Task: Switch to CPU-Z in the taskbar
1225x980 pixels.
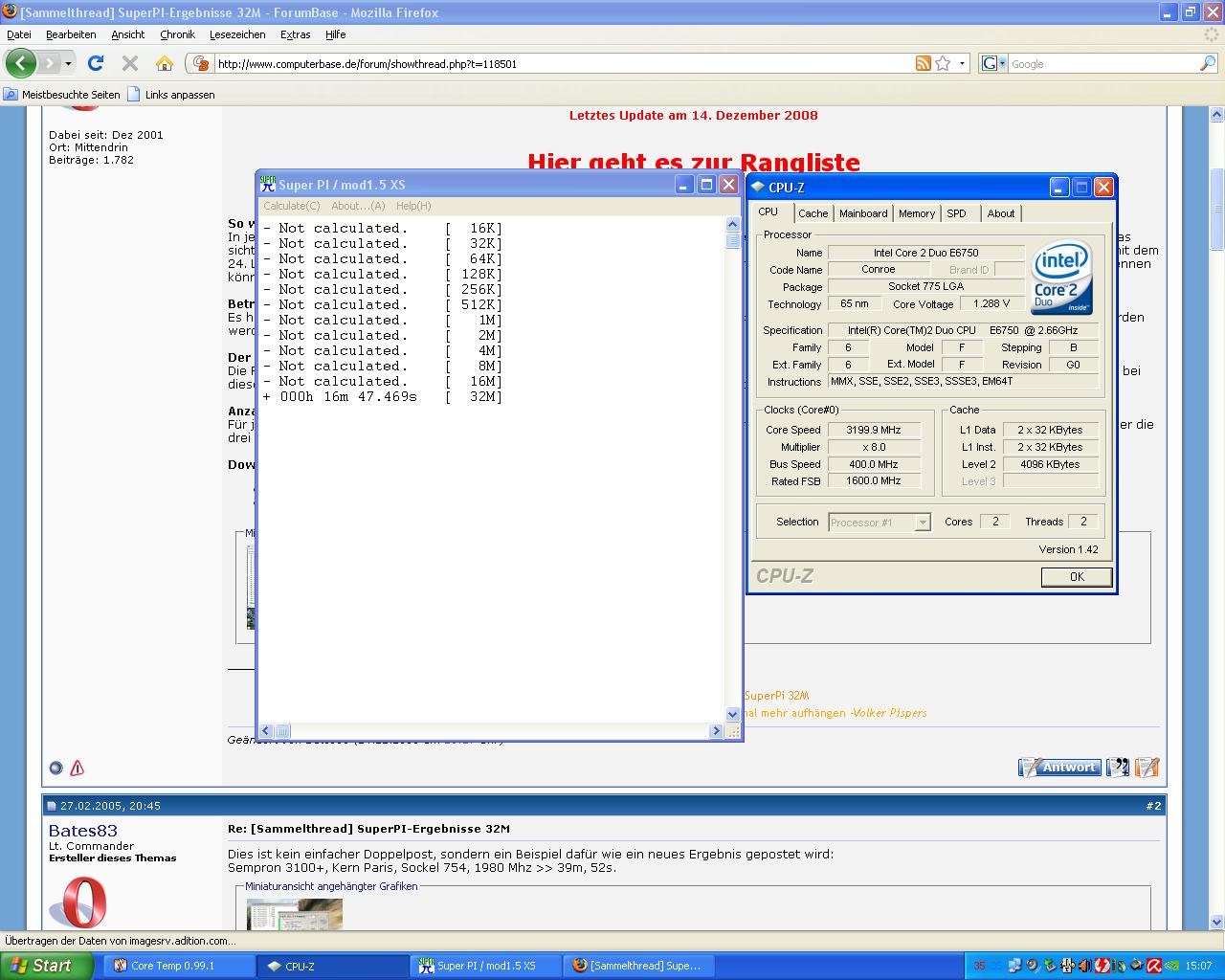Action: point(332,966)
